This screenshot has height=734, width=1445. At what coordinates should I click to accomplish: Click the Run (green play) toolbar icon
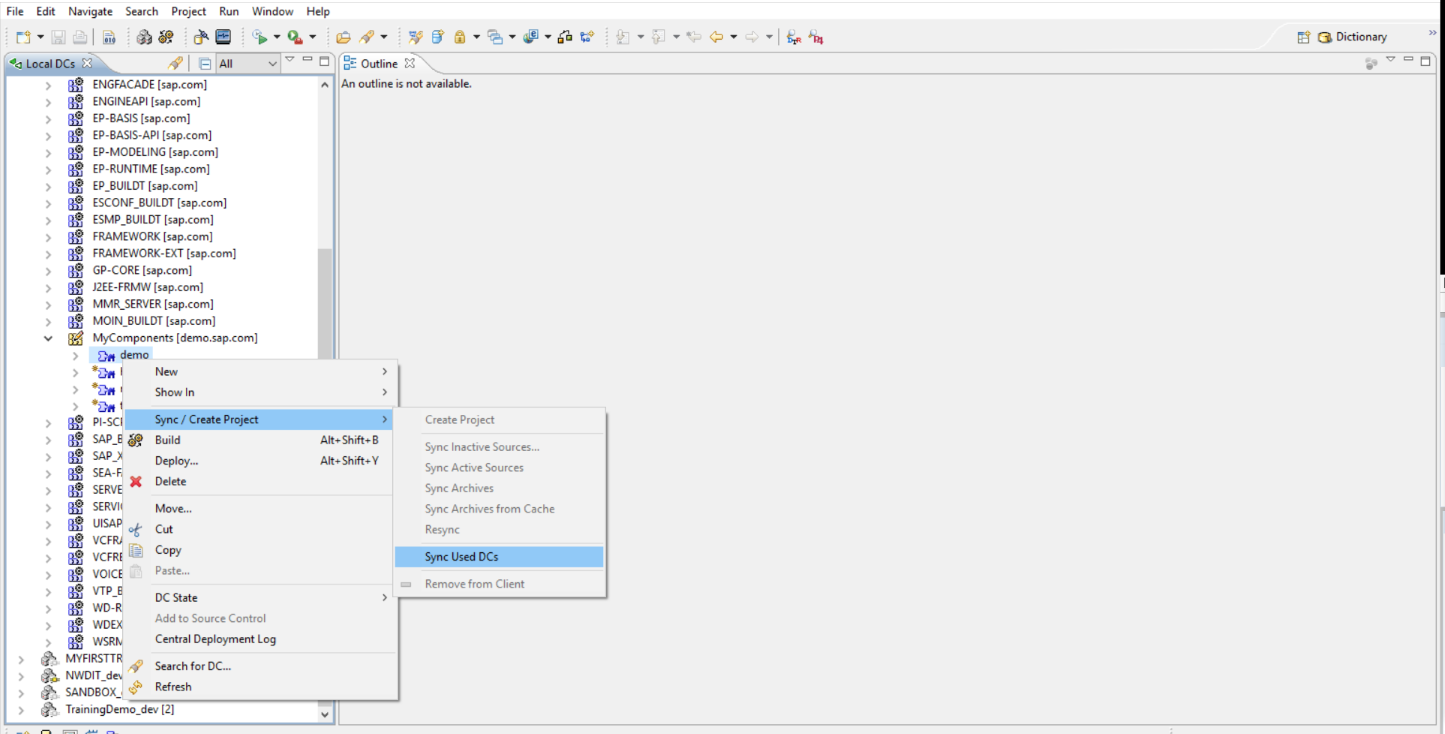coord(260,37)
